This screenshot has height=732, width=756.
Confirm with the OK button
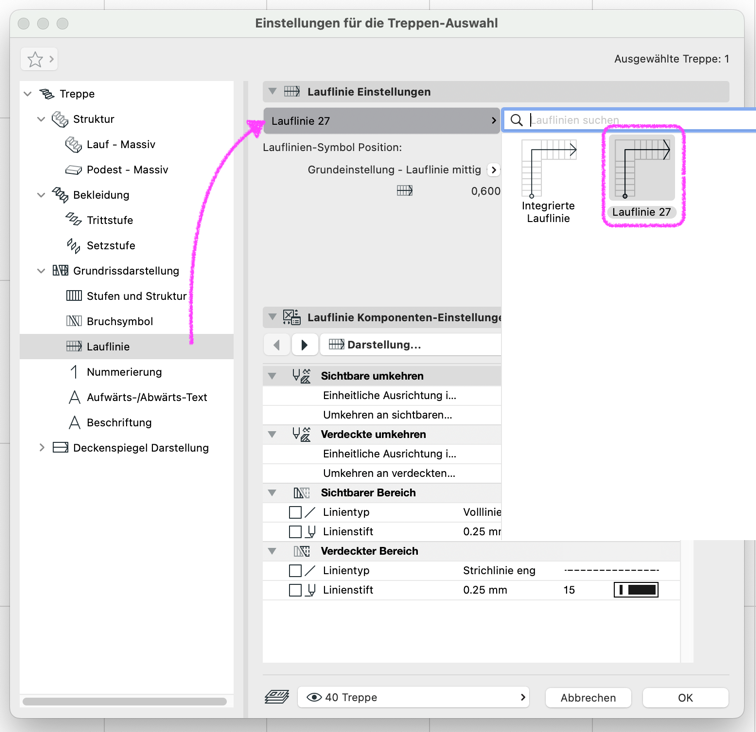[x=685, y=698]
